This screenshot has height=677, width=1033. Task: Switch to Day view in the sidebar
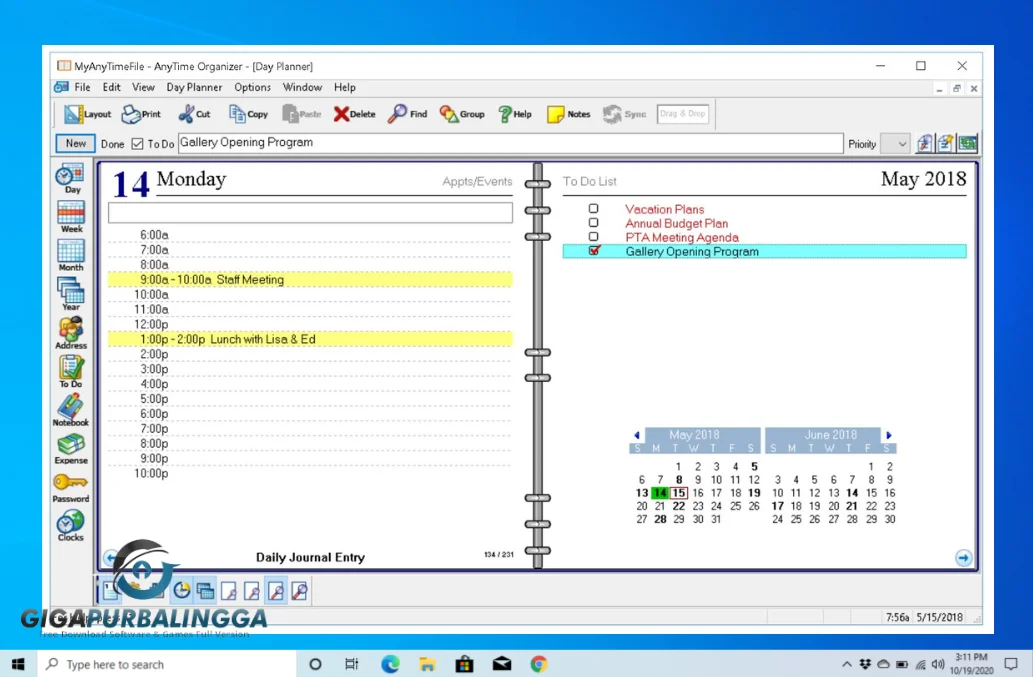70,178
